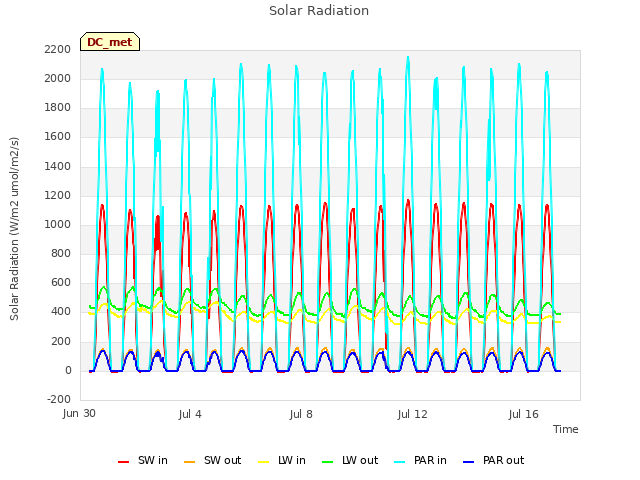Select the PAR in legend label
This screenshot has height=480, width=640.
[x=430, y=460]
